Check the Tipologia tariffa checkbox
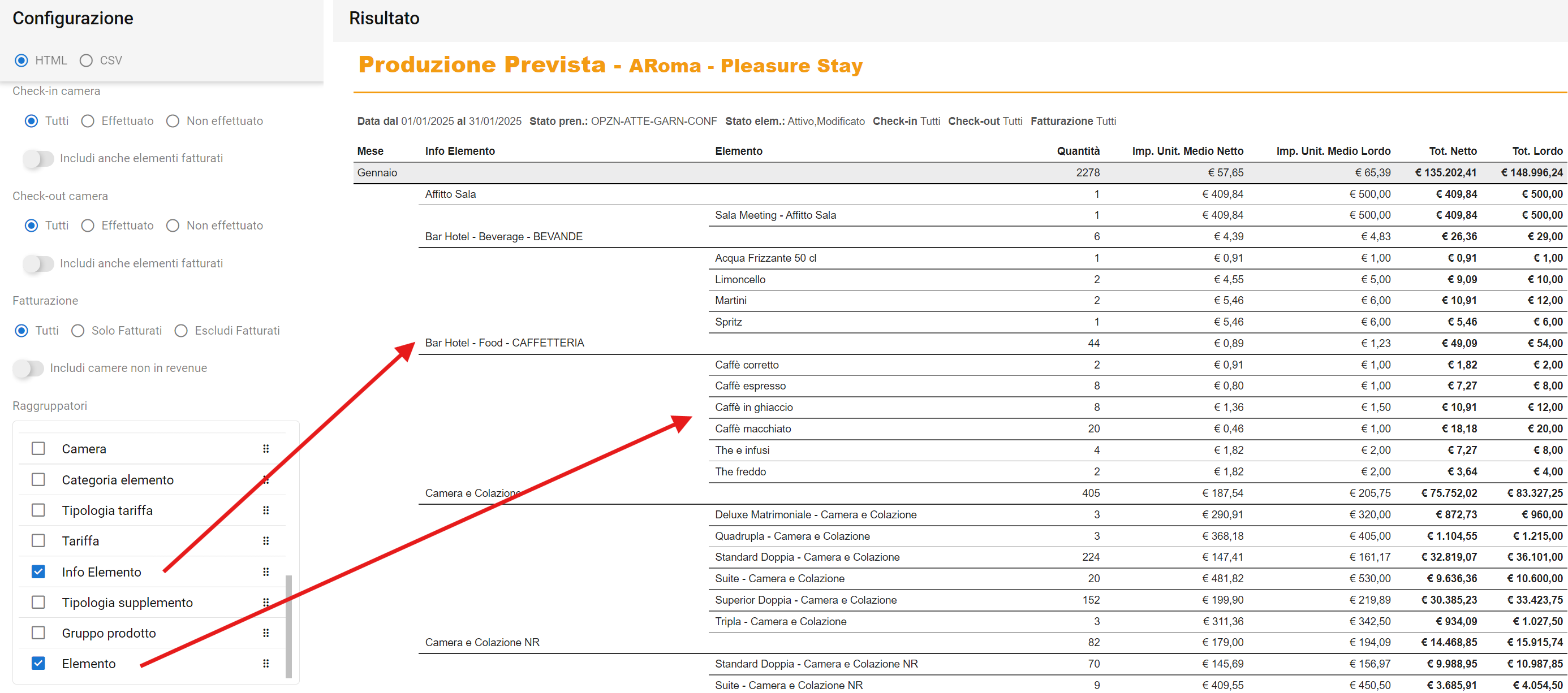Image resolution: width=1568 pixels, height=693 pixels. [x=38, y=510]
